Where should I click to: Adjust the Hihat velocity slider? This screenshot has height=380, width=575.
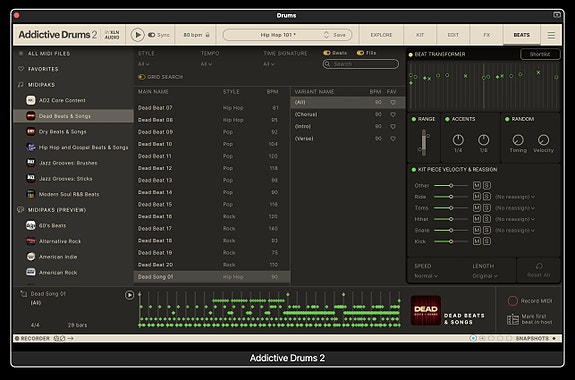click(x=451, y=219)
